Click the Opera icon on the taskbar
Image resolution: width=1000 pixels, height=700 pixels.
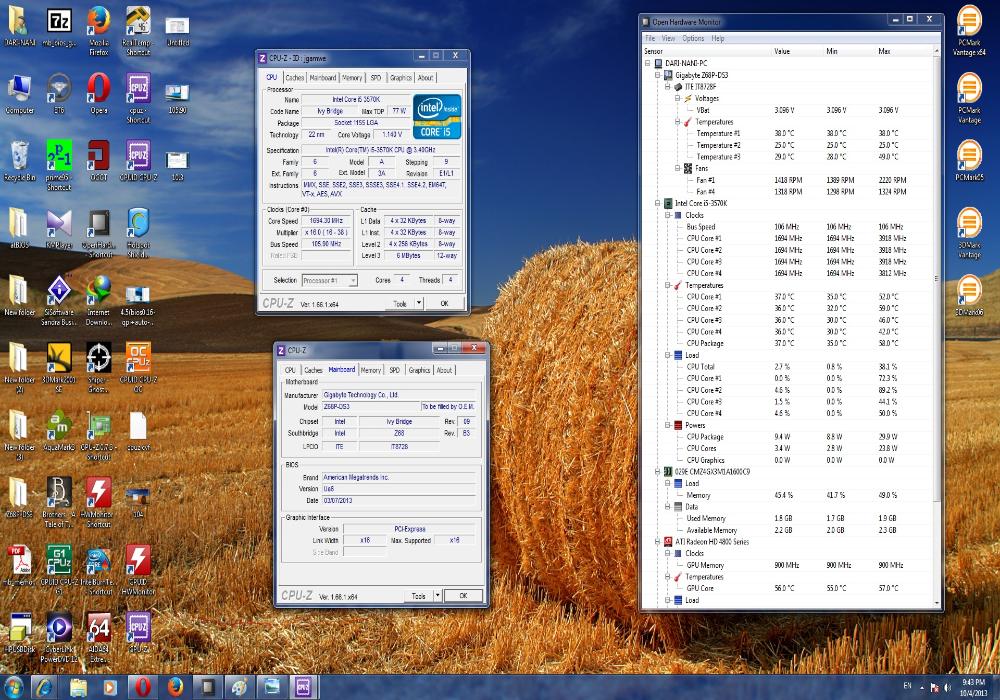(143, 687)
